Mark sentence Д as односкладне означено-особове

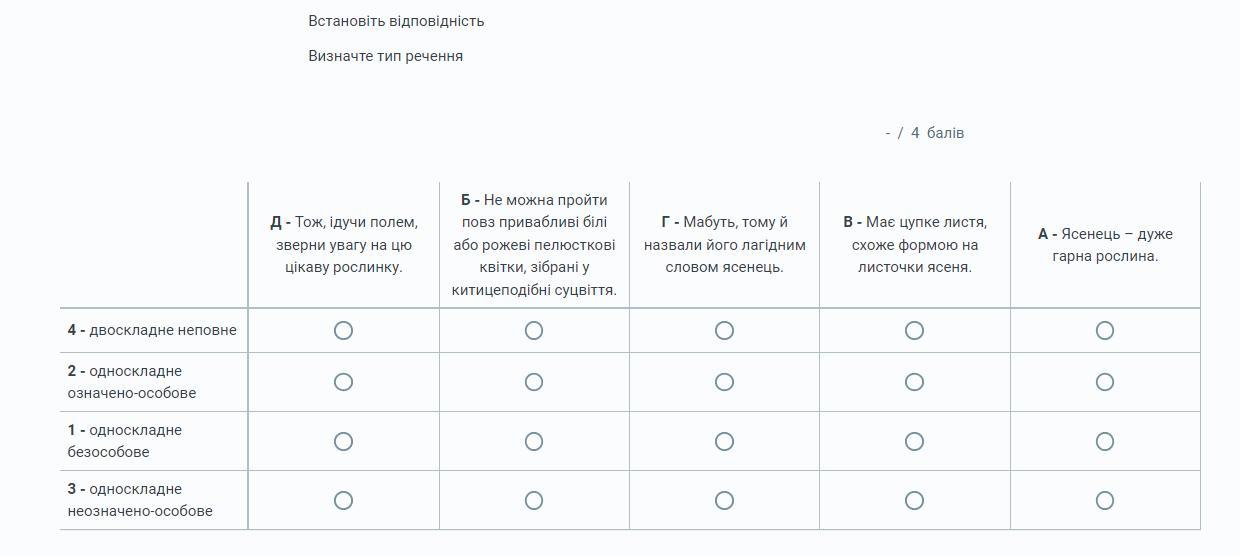343,382
